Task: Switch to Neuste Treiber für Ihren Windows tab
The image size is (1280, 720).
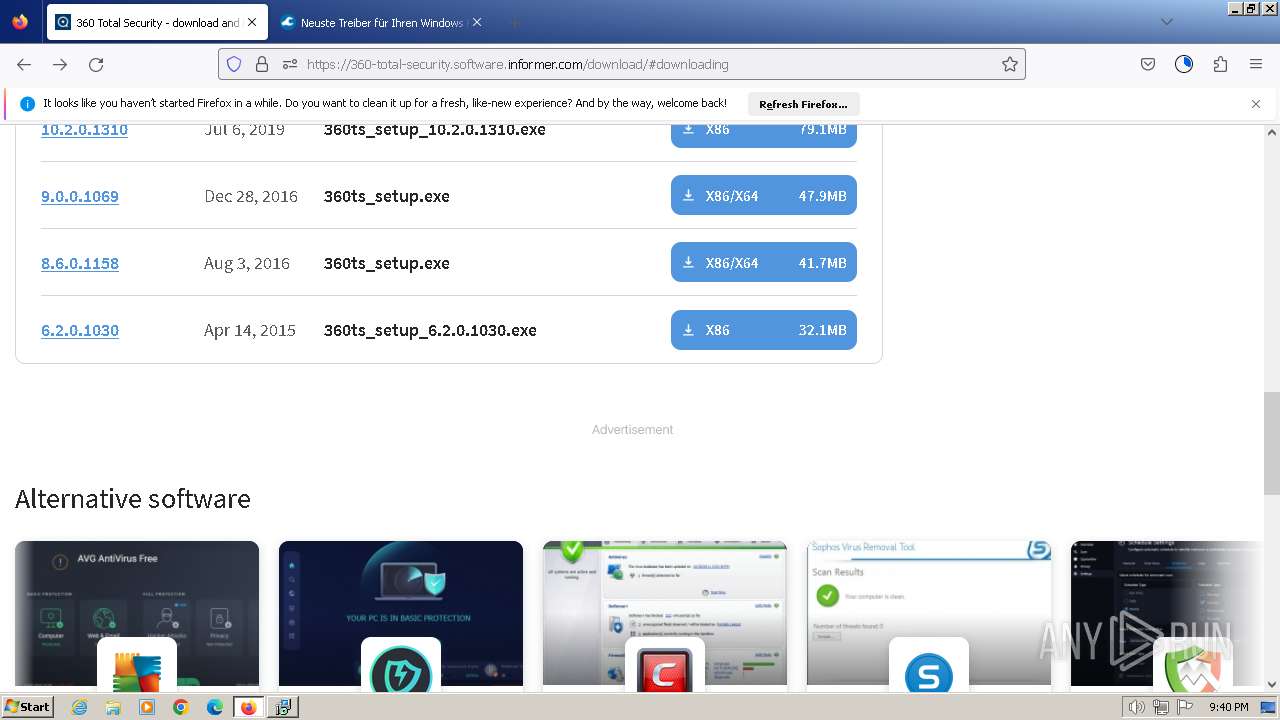Action: [381, 22]
